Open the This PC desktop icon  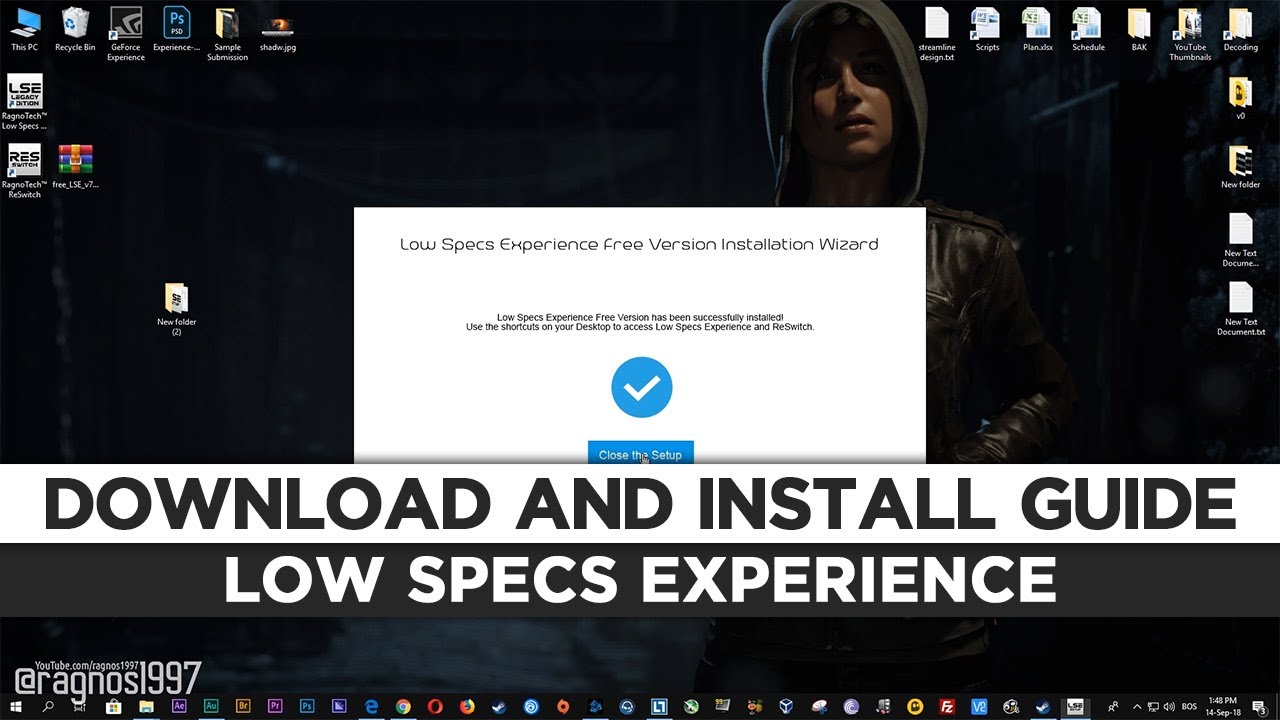coord(25,28)
